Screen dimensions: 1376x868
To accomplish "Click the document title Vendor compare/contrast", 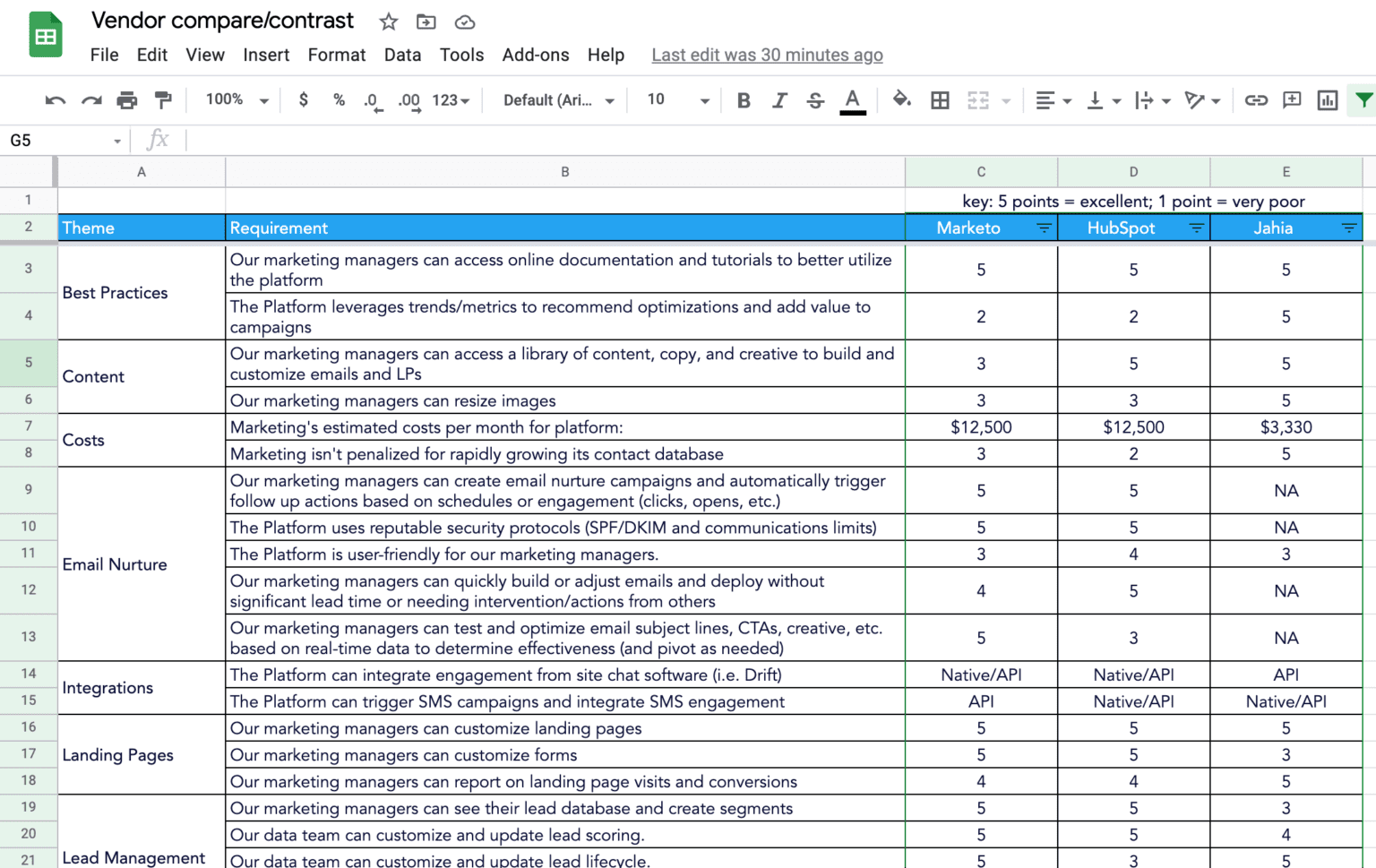I will coord(222,21).
